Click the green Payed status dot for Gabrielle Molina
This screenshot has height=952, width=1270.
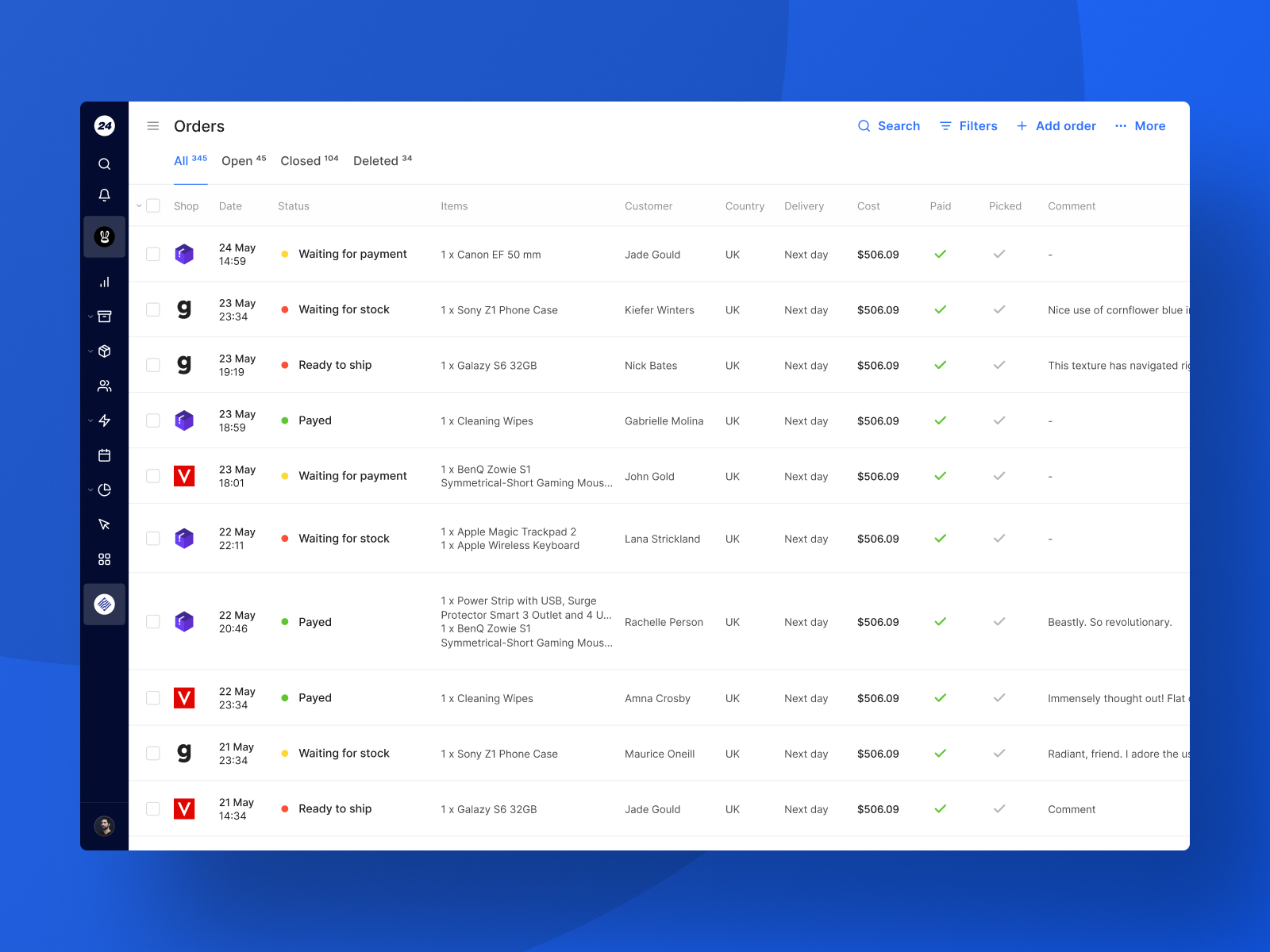(x=285, y=420)
